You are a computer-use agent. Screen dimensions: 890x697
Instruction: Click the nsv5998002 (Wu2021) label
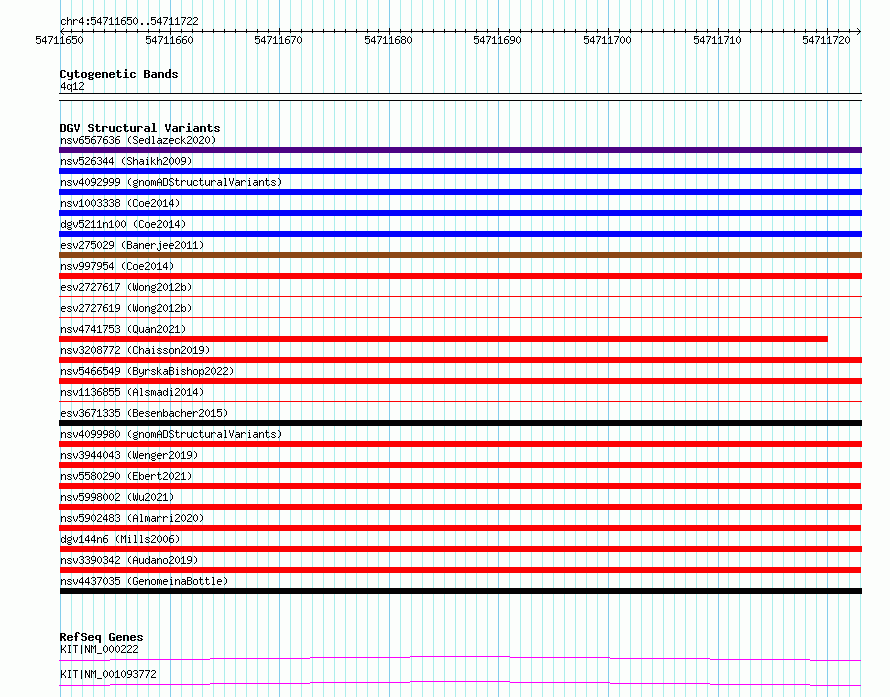[x=117, y=497]
